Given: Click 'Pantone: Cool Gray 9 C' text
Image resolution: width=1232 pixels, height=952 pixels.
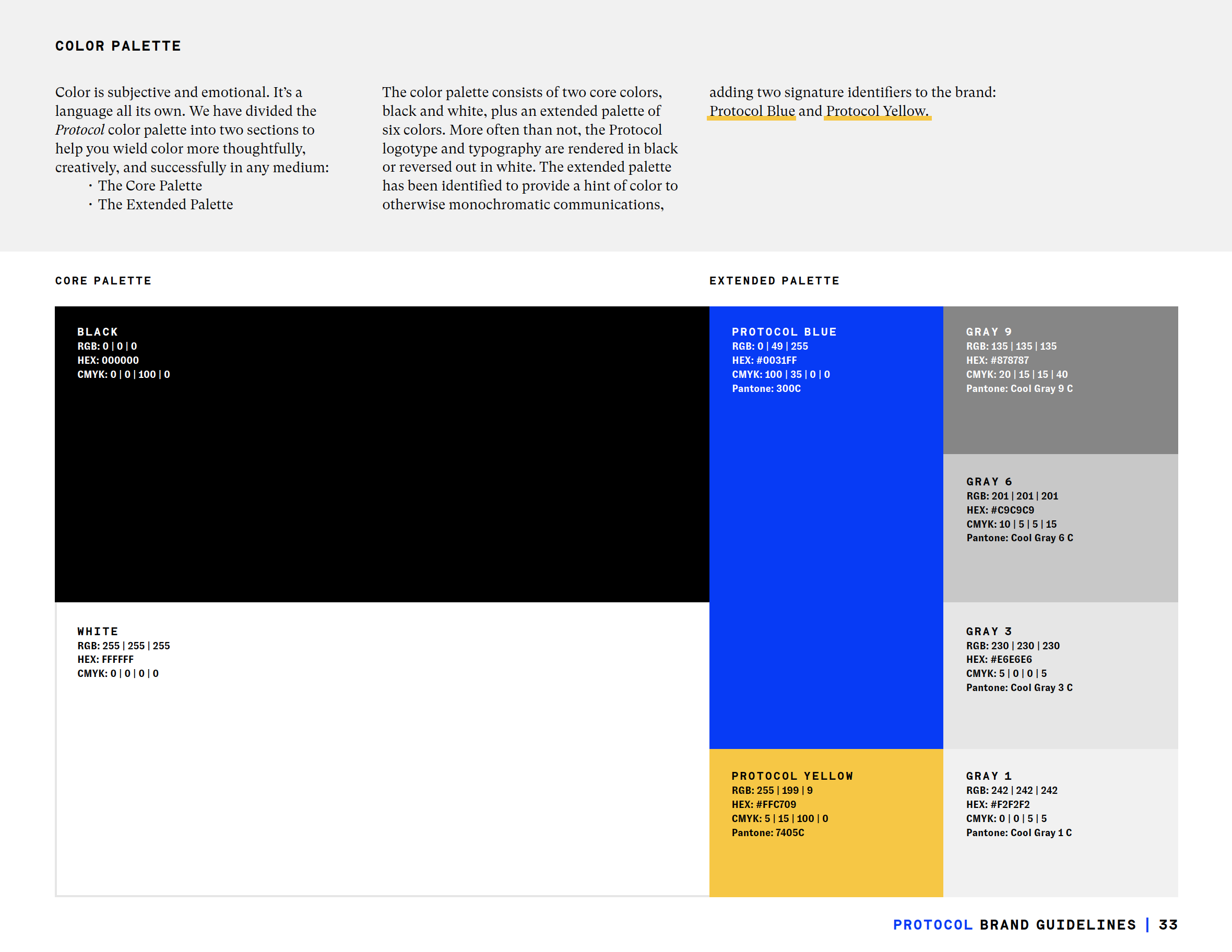Looking at the screenshot, I should pyautogui.click(x=1020, y=389).
